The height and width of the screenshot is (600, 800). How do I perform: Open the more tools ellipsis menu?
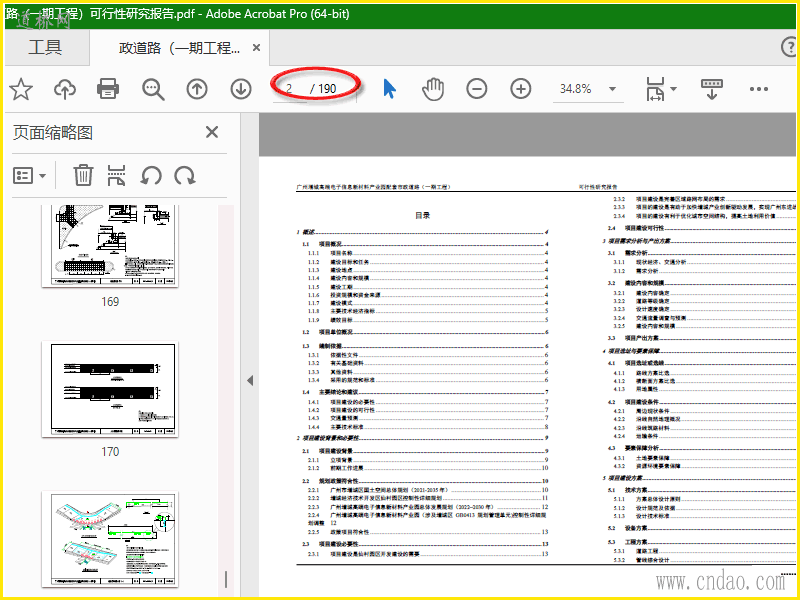click(759, 89)
